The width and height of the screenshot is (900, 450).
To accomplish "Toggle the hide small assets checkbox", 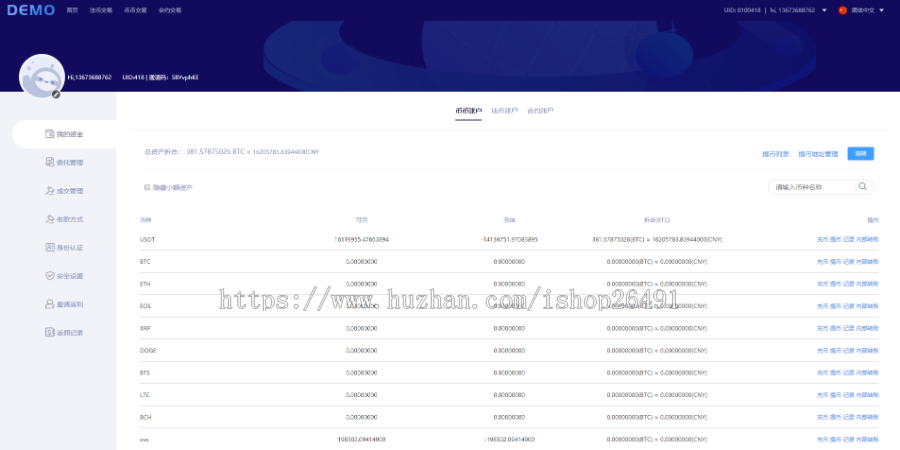I will (x=147, y=187).
